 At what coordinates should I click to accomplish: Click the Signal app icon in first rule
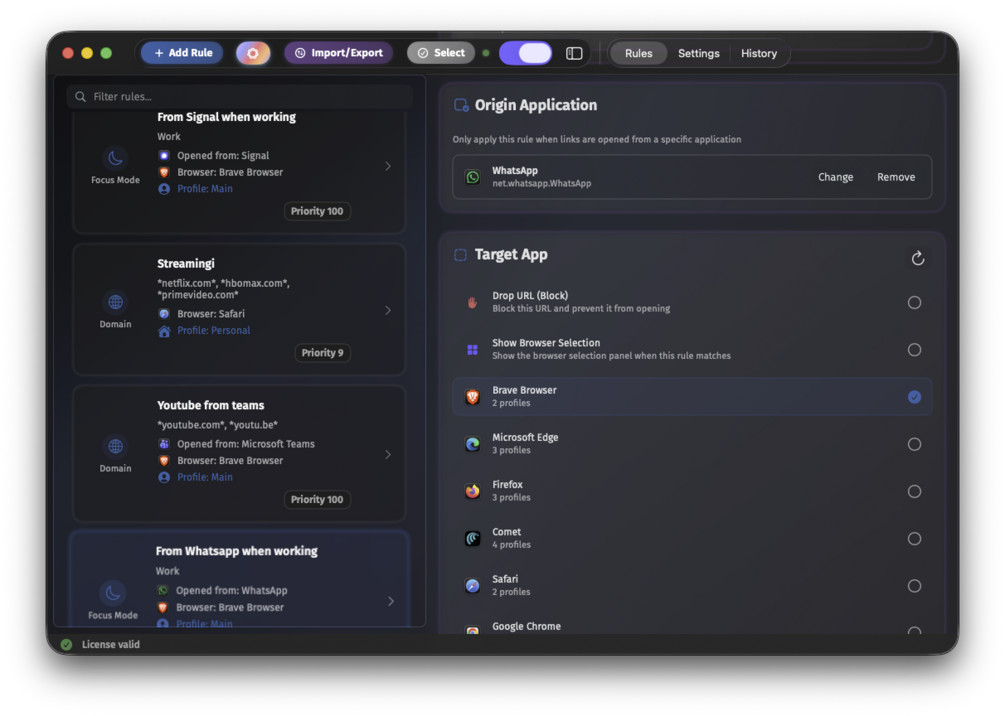(164, 155)
